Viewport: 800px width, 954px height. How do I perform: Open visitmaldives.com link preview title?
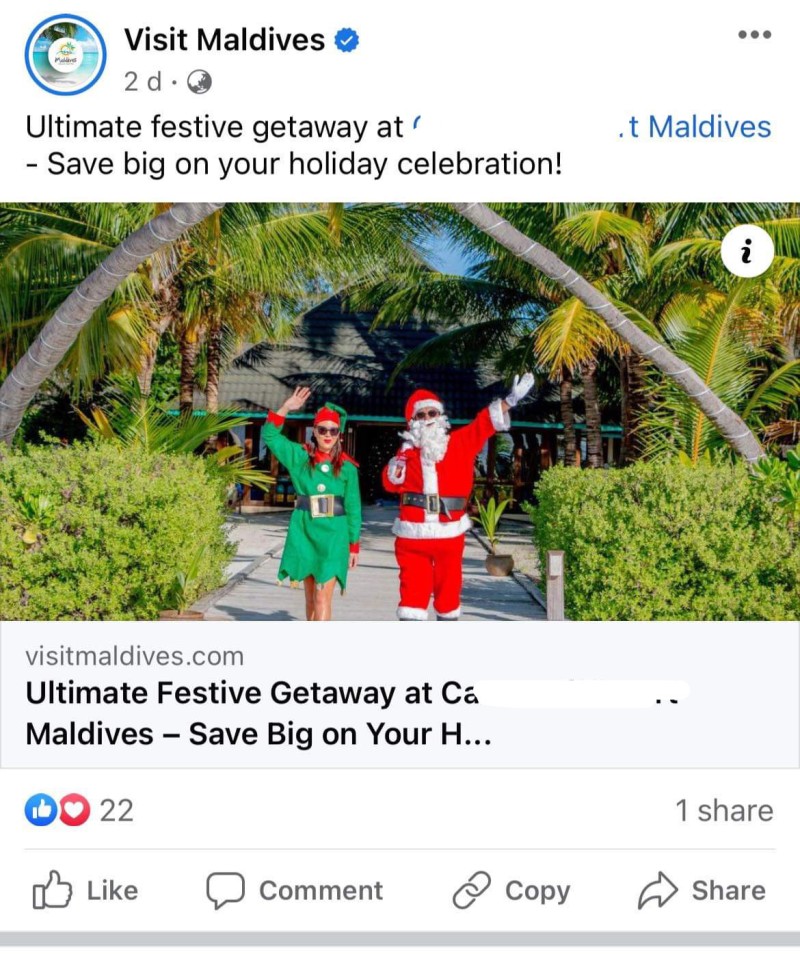tap(358, 713)
